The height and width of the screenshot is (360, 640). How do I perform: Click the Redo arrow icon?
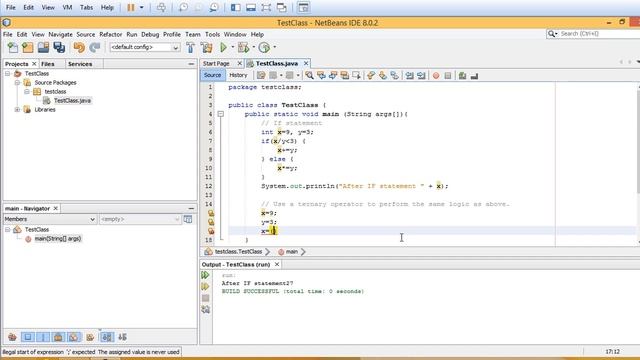coord(95,47)
